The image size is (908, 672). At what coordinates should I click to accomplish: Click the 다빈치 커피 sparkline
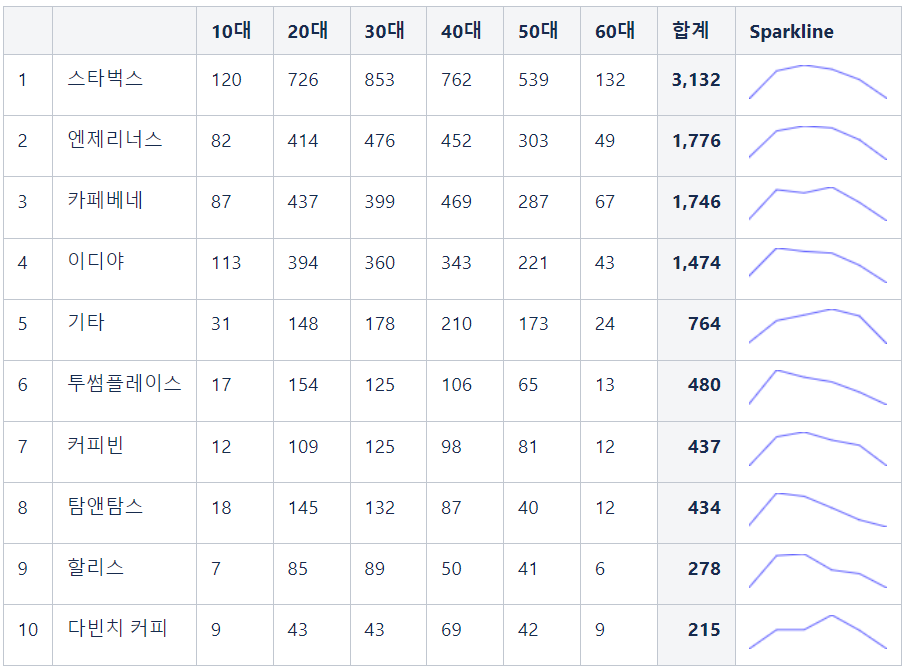pyautogui.click(x=818, y=632)
